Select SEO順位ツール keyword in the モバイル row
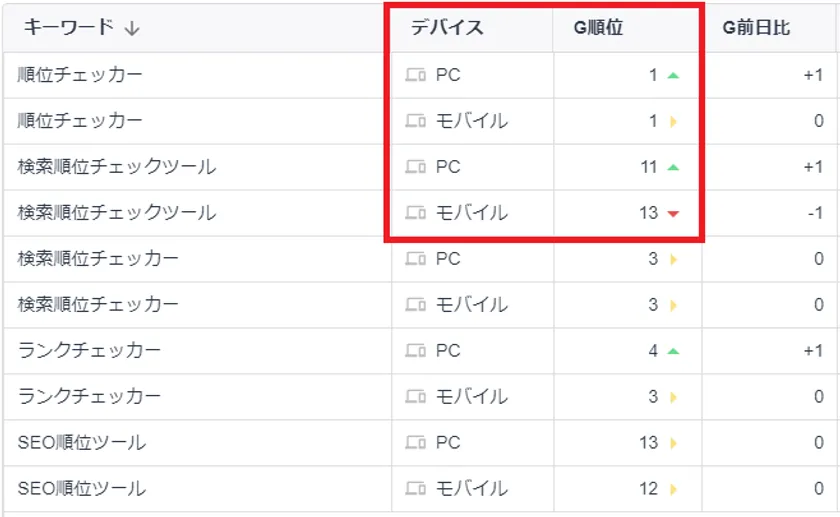This screenshot has width=840, height=517. click(x=82, y=489)
